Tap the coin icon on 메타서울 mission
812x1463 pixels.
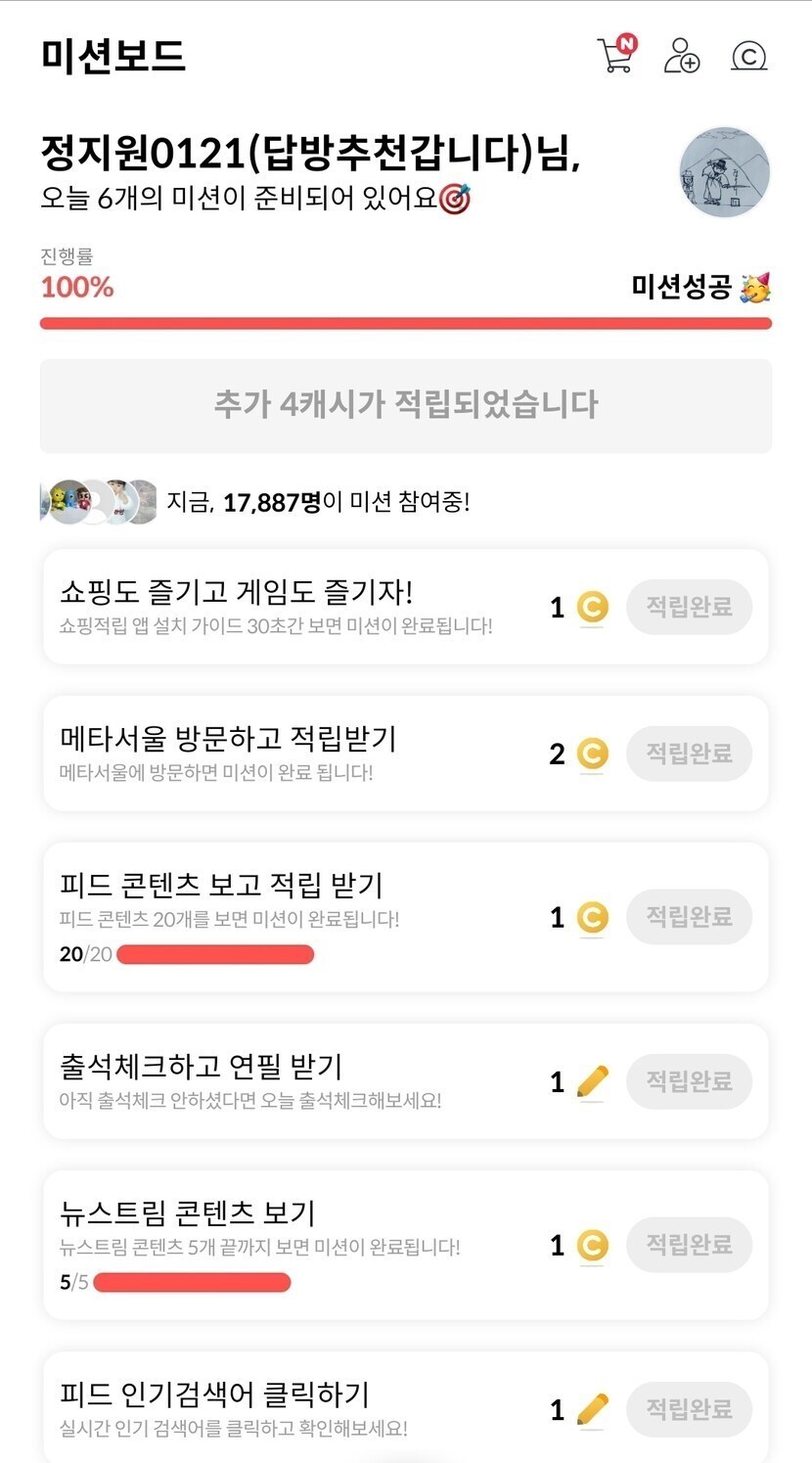pos(591,754)
